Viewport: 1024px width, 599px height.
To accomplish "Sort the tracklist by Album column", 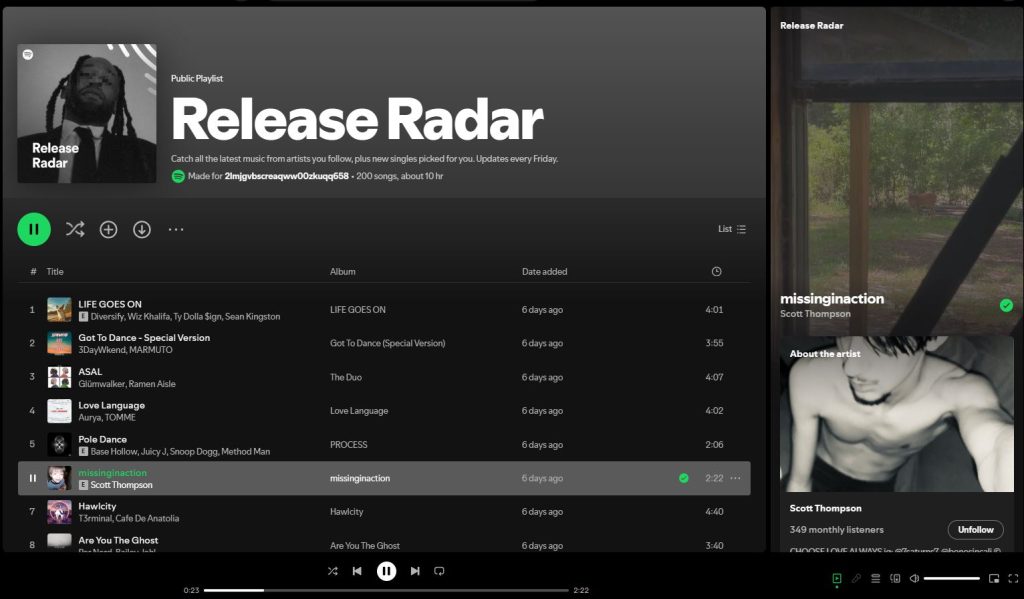I will 343,271.
